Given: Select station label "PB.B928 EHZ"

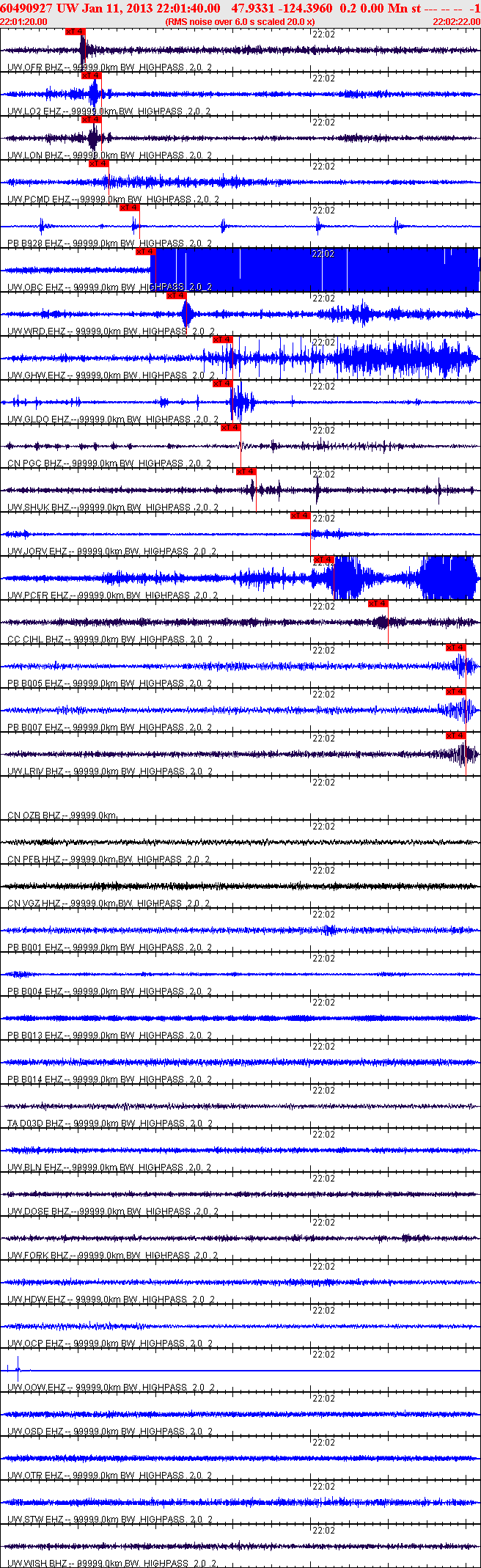Looking at the screenshot, I should pyautogui.click(x=34, y=243).
